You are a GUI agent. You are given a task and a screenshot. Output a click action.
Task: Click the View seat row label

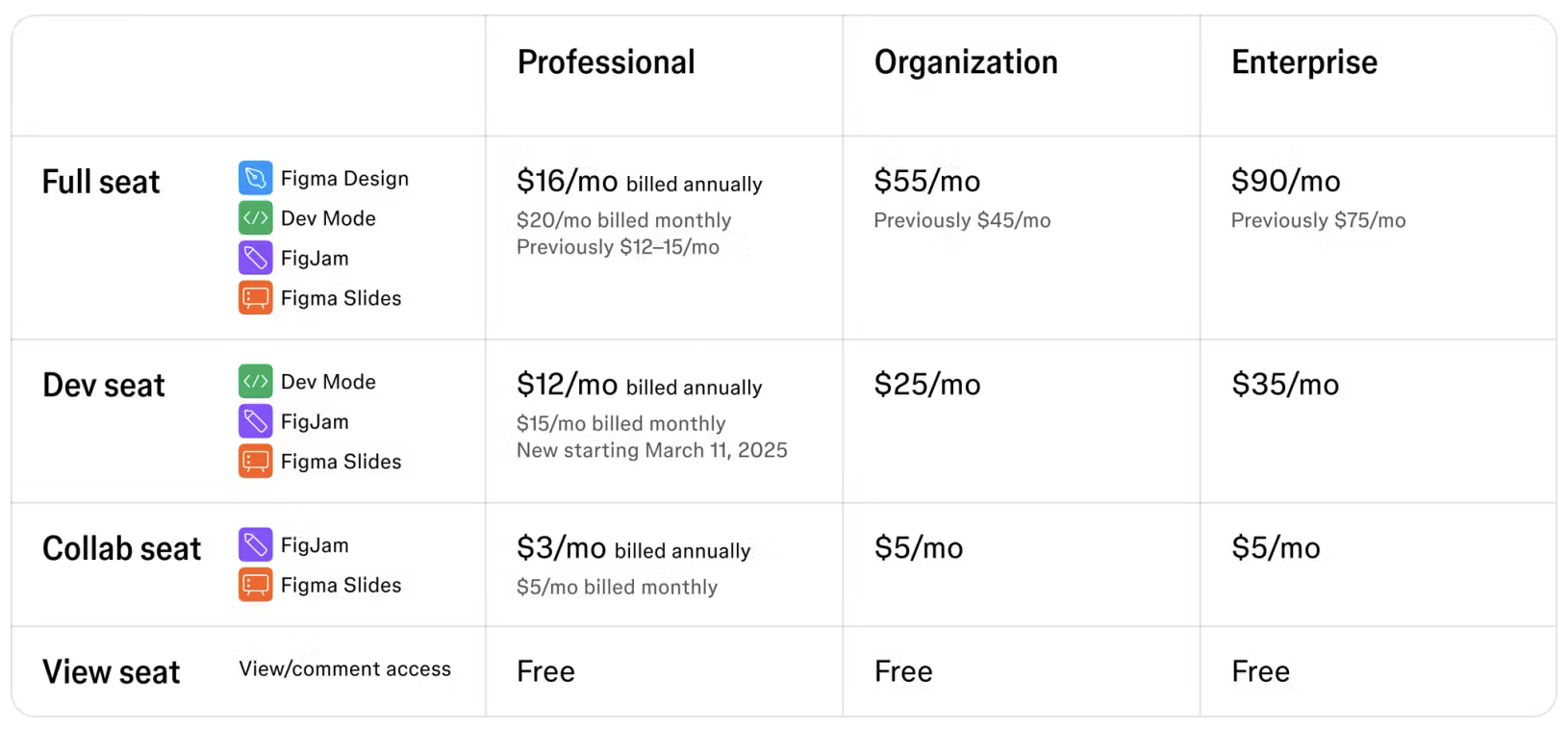click(112, 672)
